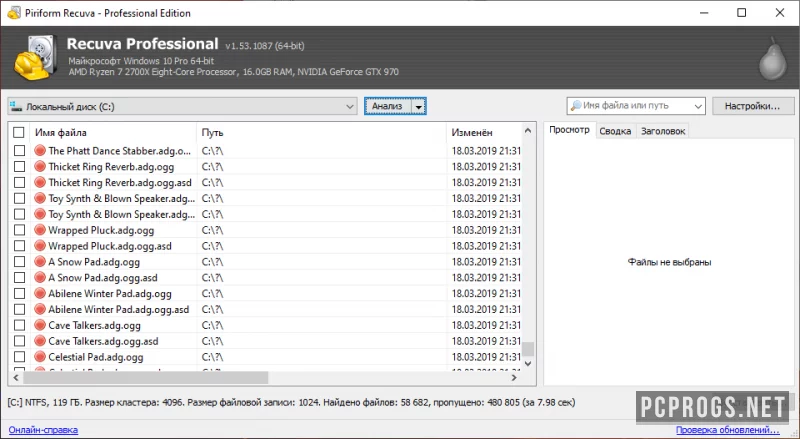Open the Онлайн-справка help link

(43, 430)
